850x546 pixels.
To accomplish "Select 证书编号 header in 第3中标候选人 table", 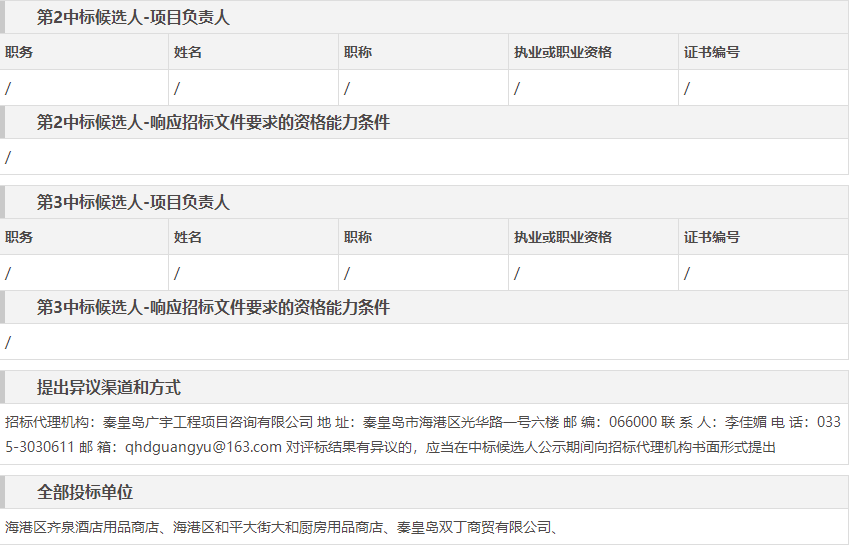I will point(712,237).
